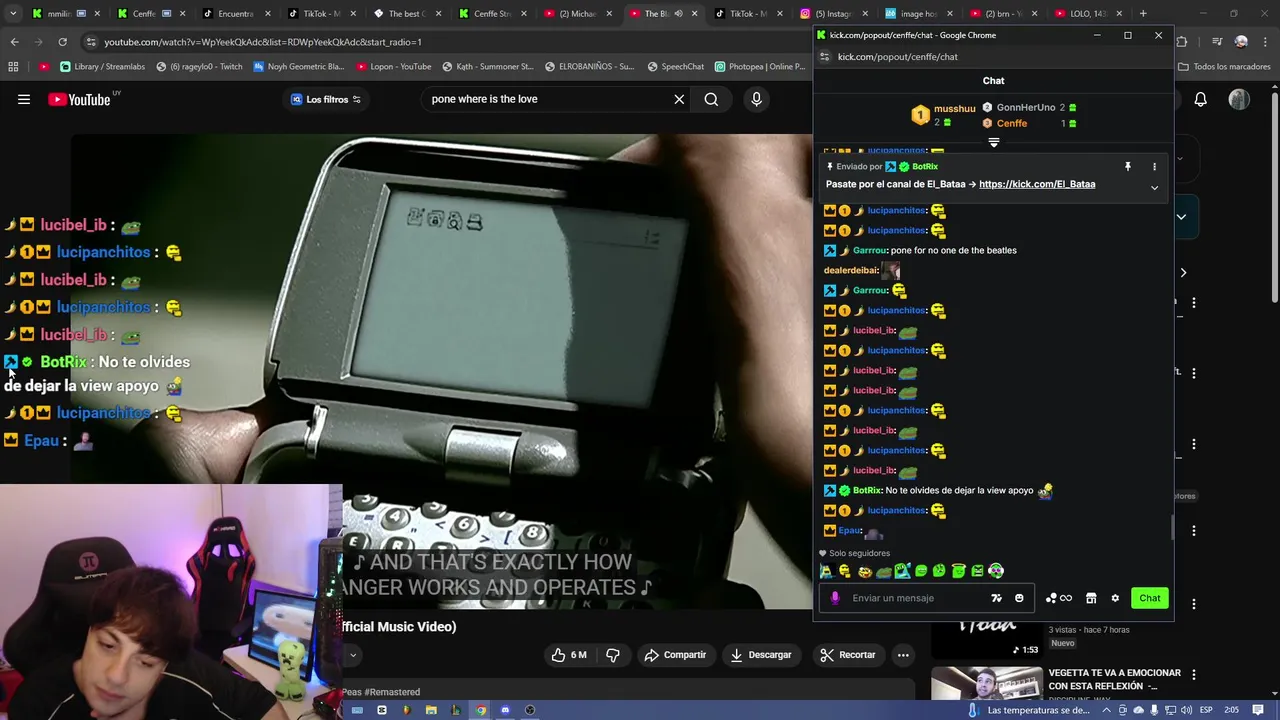Switch to the (5) Instagram tab

point(834,14)
